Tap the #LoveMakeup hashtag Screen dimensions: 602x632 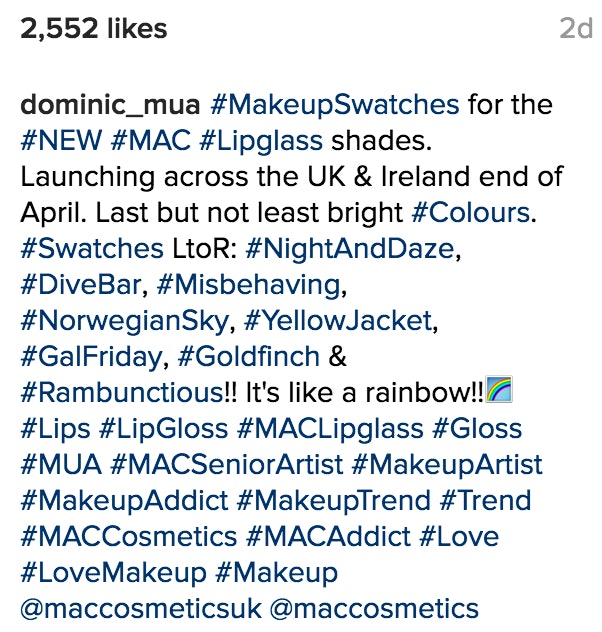pyautogui.click(x=113, y=574)
